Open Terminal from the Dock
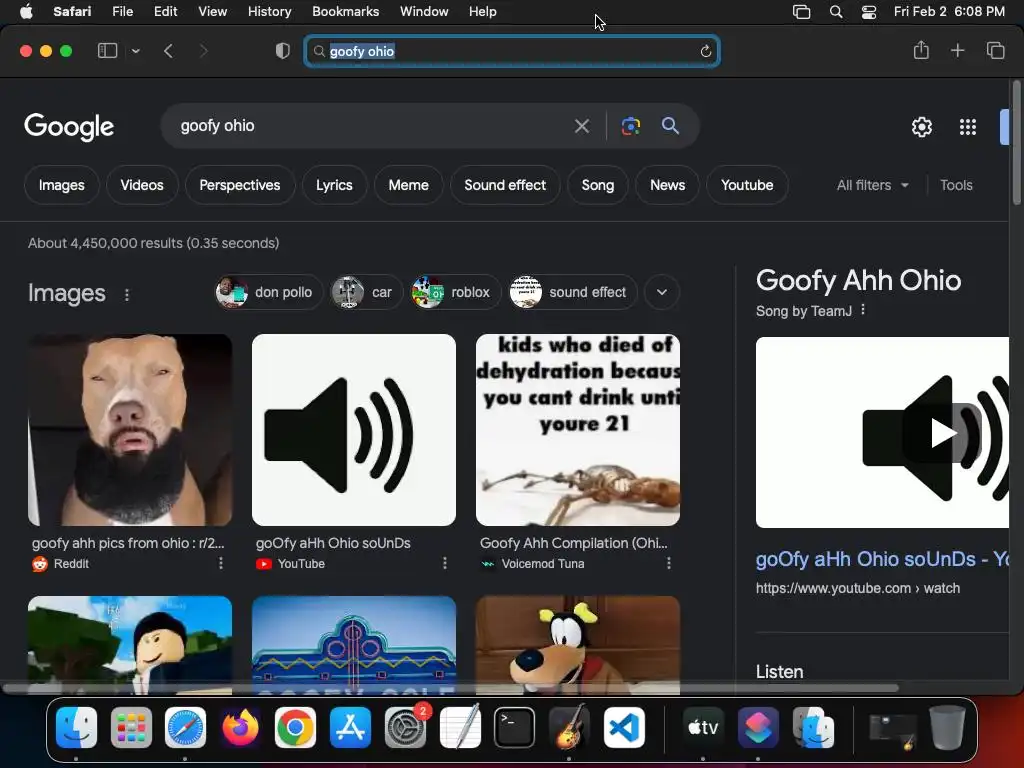Image resolution: width=1024 pixels, height=768 pixels. tap(515, 728)
